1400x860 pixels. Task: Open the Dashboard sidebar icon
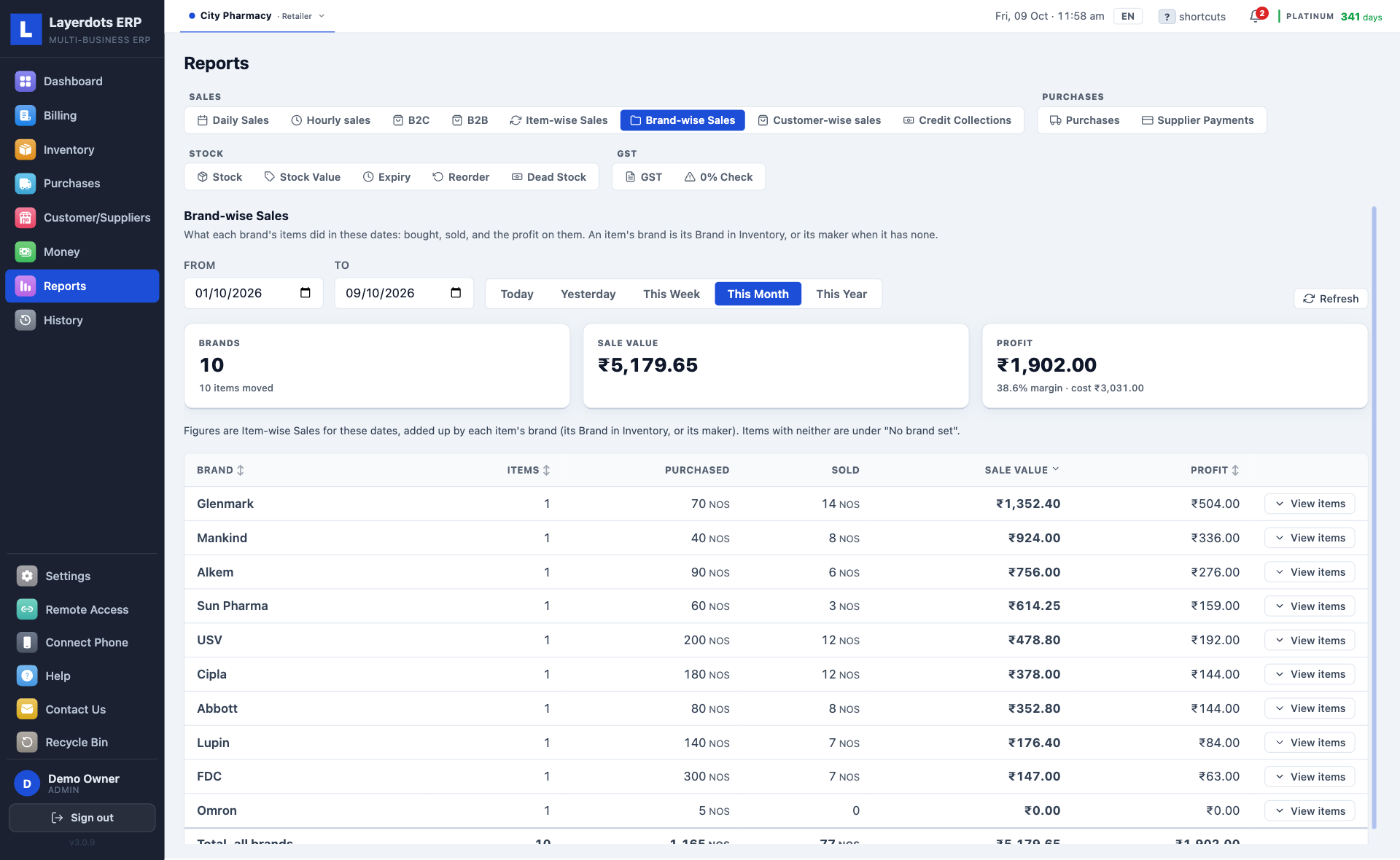26,82
